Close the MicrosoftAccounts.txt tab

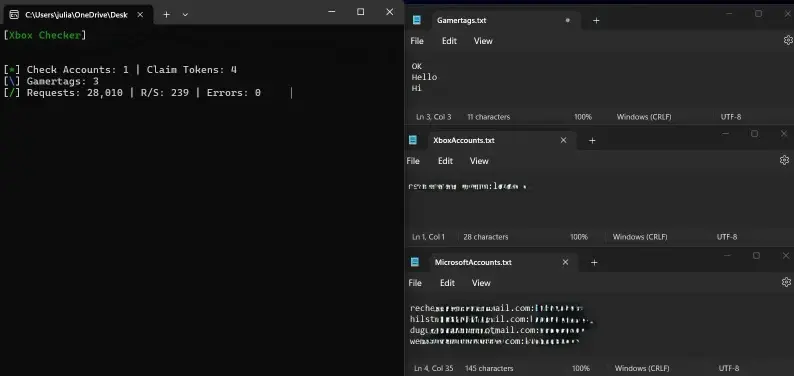pos(566,262)
